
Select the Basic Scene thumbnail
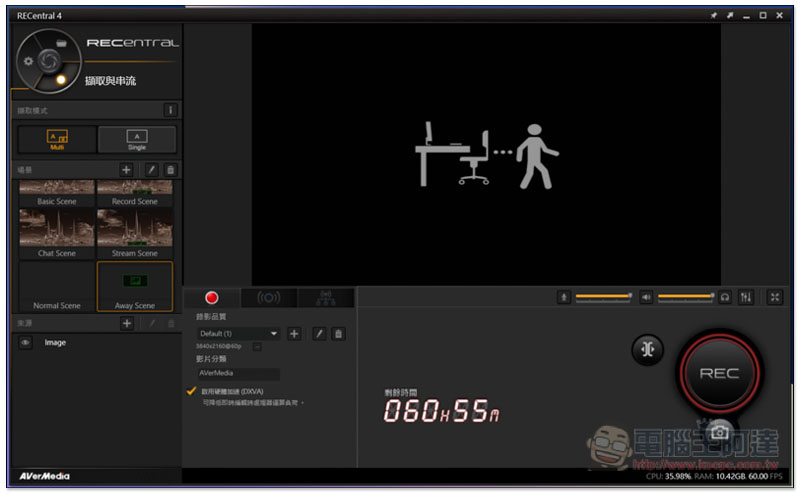click(x=57, y=193)
